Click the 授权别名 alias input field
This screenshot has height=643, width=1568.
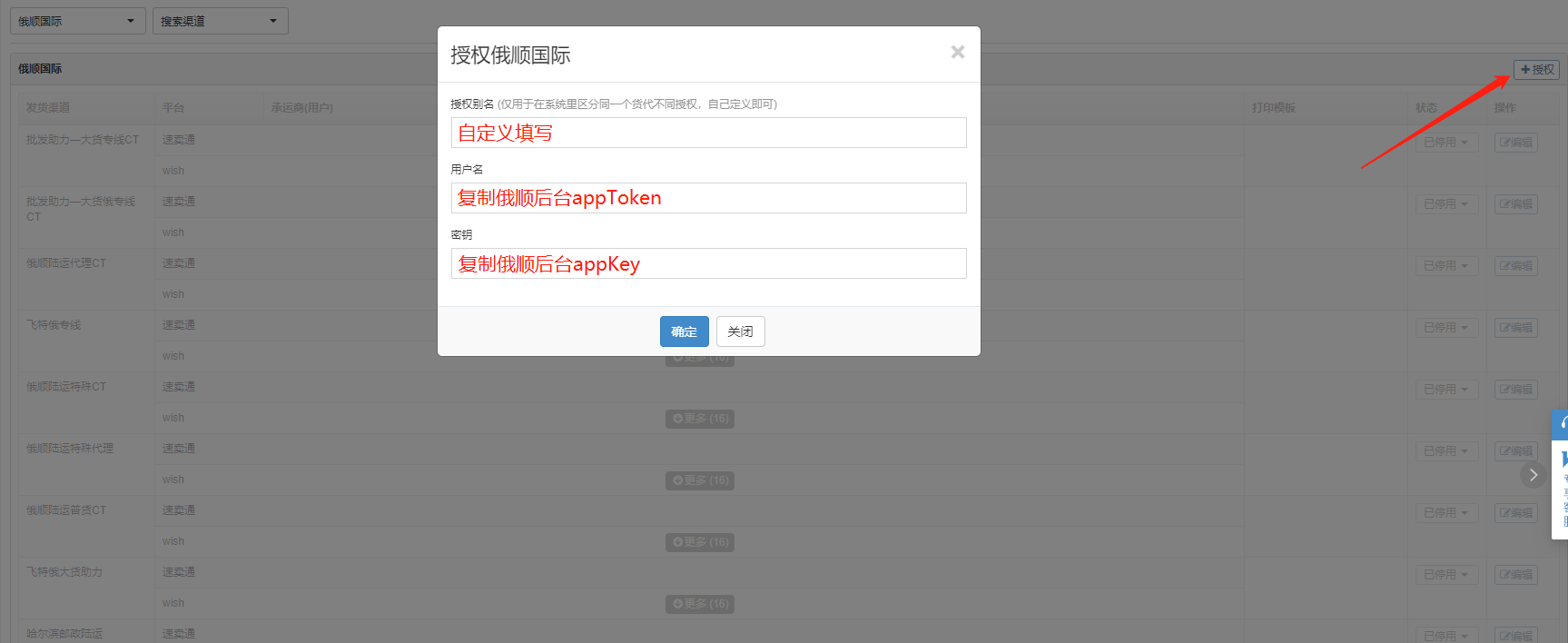[708, 133]
